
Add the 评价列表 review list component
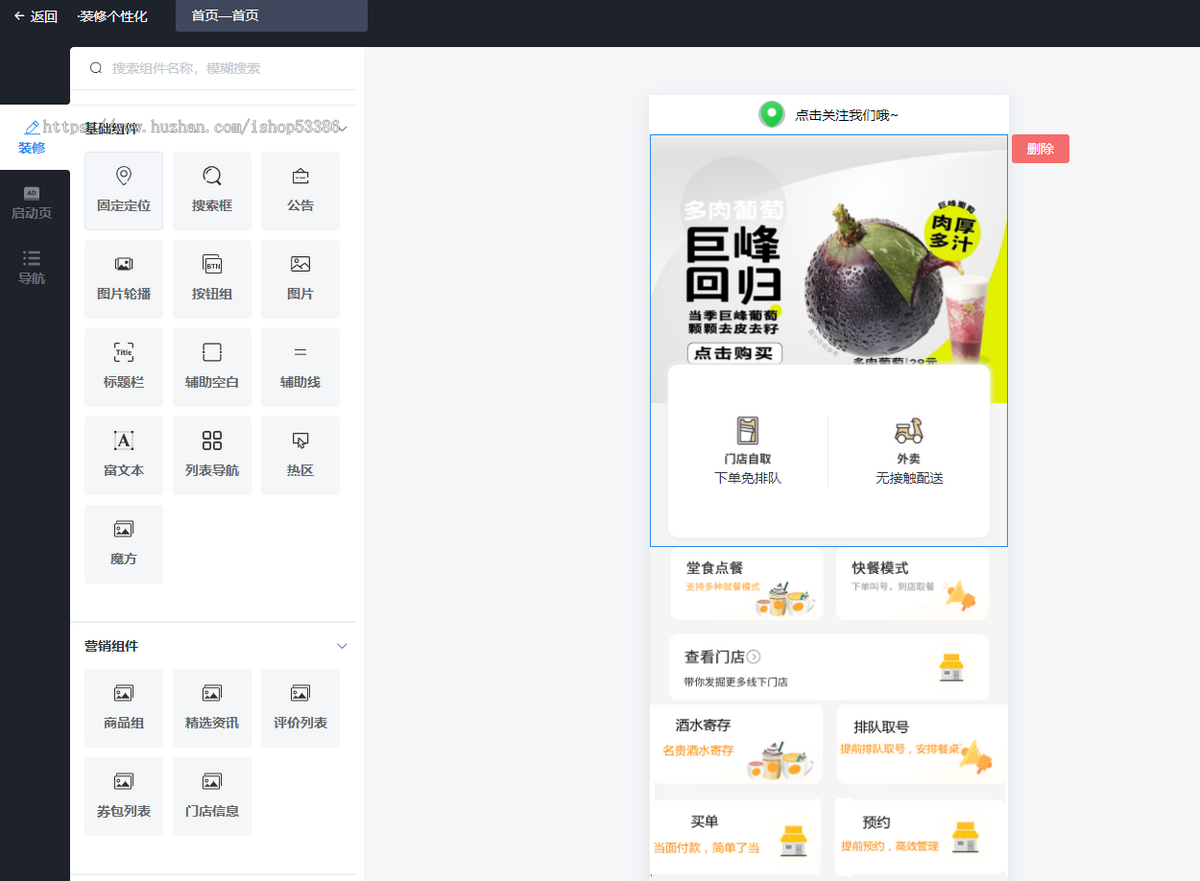(x=300, y=708)
